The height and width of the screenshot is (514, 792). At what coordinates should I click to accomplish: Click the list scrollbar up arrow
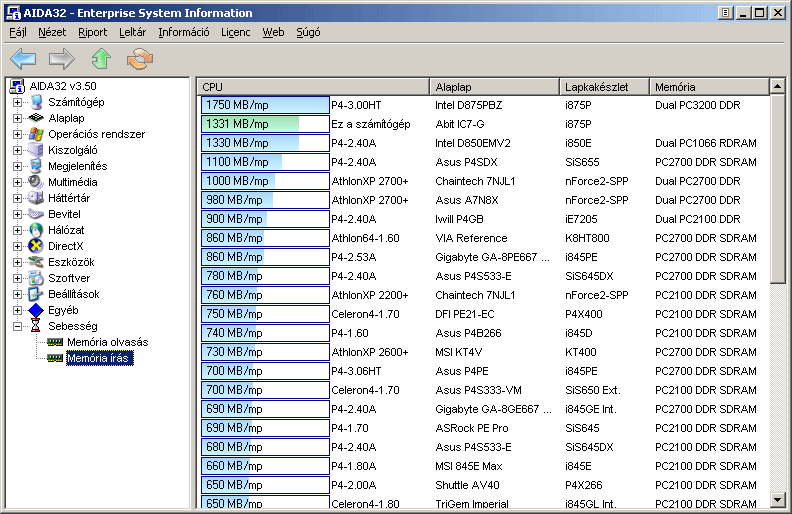[778, 86]
